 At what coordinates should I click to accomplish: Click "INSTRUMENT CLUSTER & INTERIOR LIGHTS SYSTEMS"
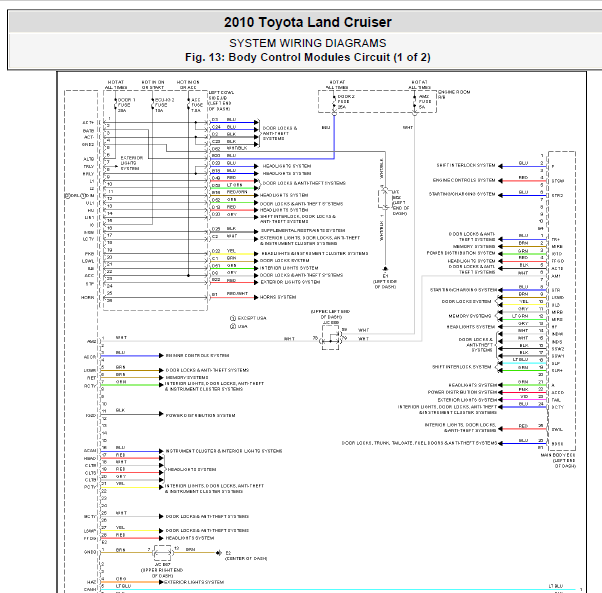pyautogui.click(x=224, y=451)
